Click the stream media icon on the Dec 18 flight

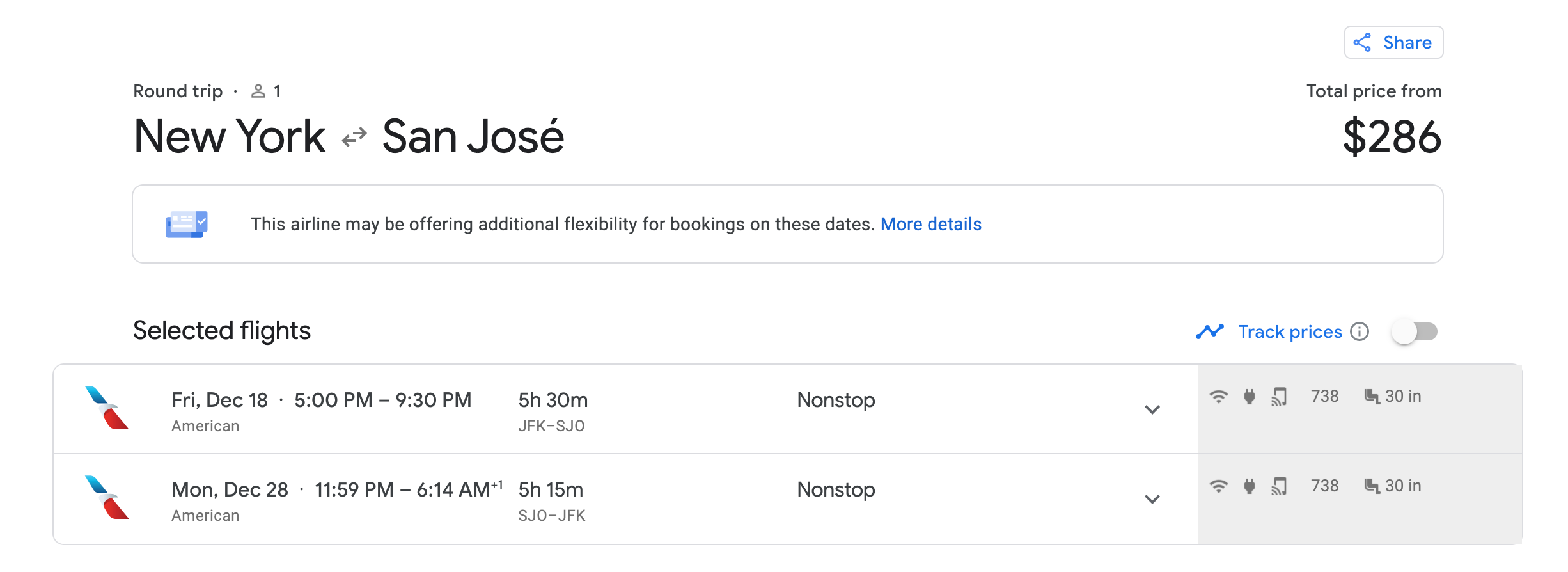pyautogui.click(x=1279, y=397)
